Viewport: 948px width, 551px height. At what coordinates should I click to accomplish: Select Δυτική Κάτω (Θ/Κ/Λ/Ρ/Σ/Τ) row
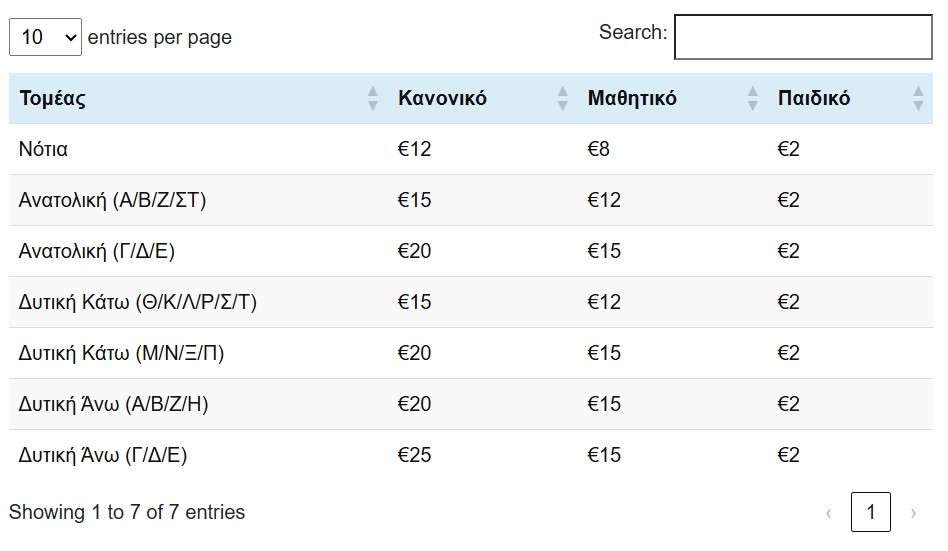pos(138,302)
